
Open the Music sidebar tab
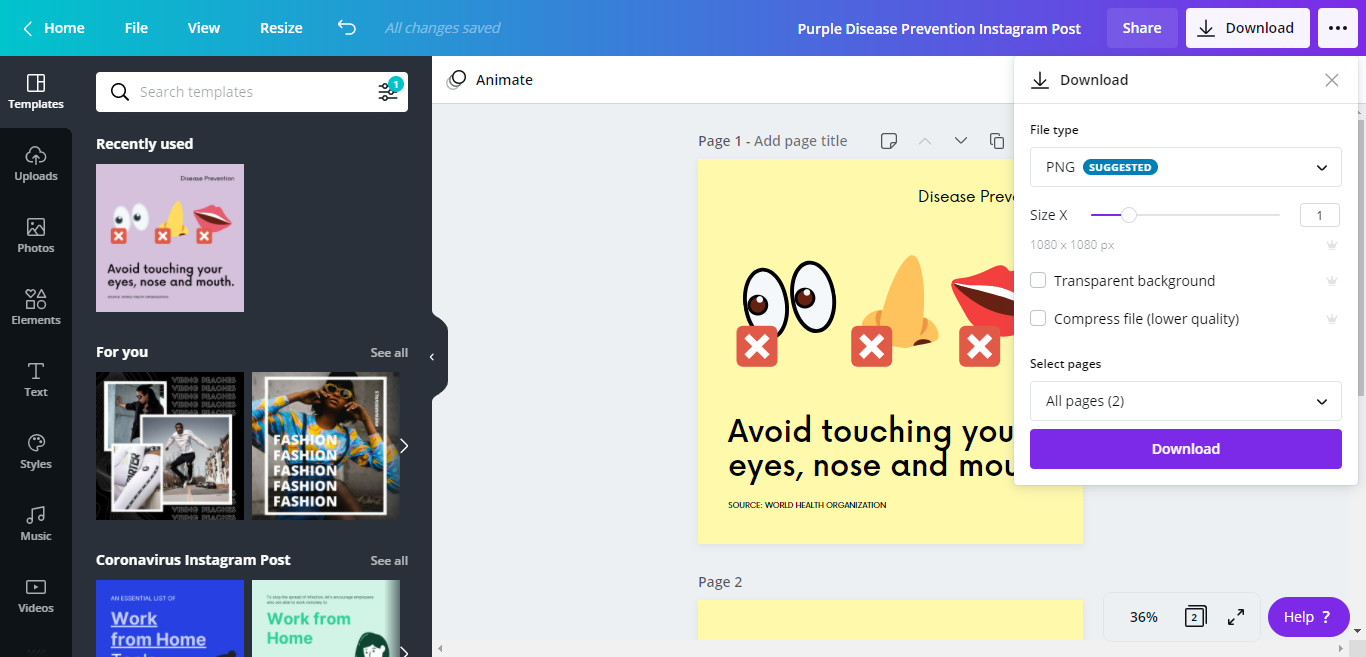pyautogui.click(x=36, y=524)
